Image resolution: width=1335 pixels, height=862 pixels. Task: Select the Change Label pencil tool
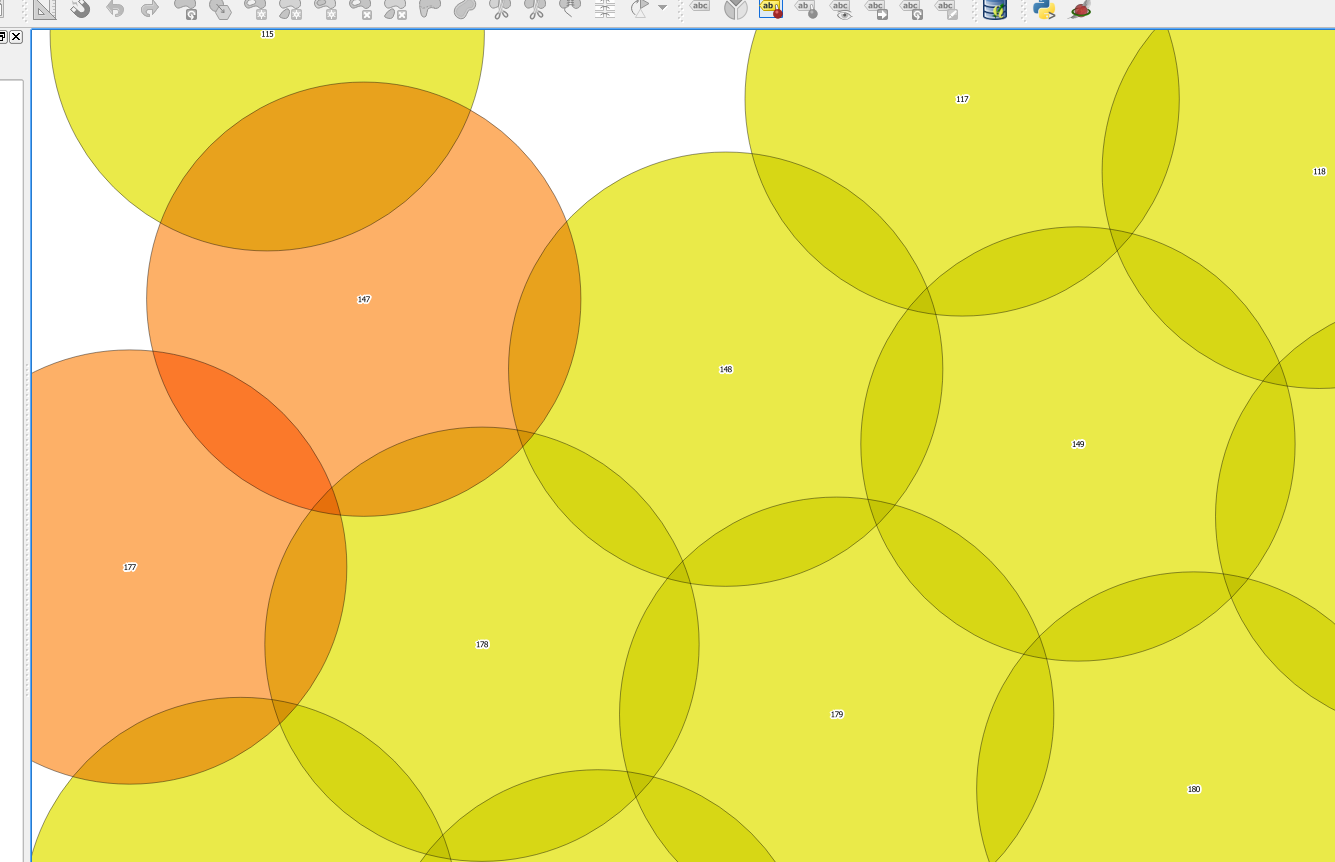click(x=946, y=9)
